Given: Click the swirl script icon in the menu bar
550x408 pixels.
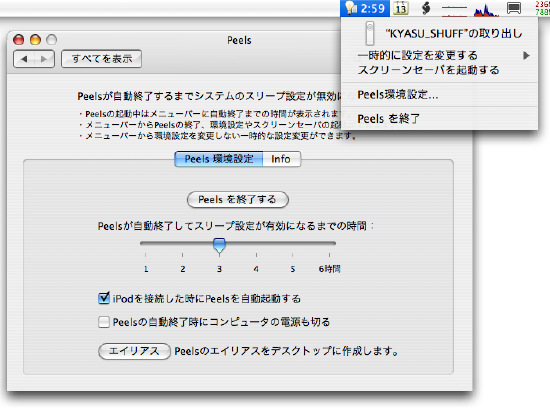Looking at the screenshot, I should coord(426,8).
